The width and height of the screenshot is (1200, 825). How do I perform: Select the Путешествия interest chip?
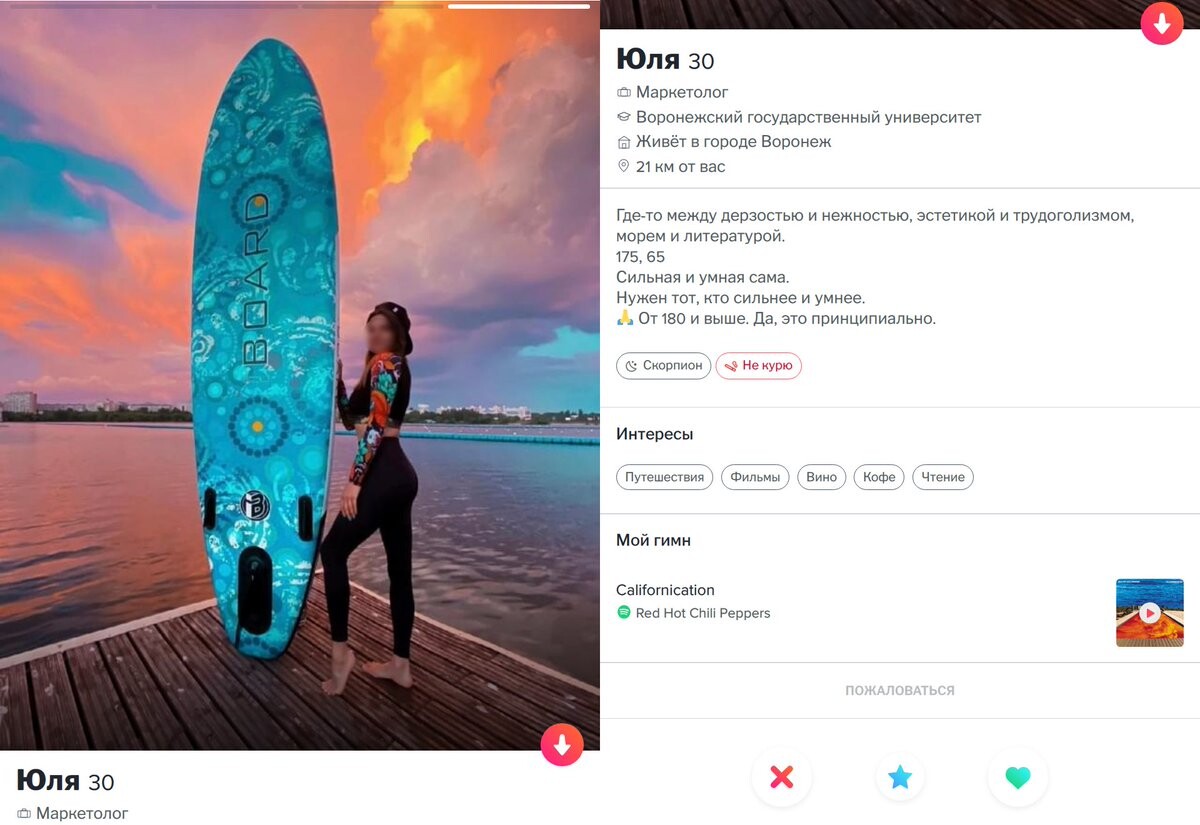click(x=665, y=477)
